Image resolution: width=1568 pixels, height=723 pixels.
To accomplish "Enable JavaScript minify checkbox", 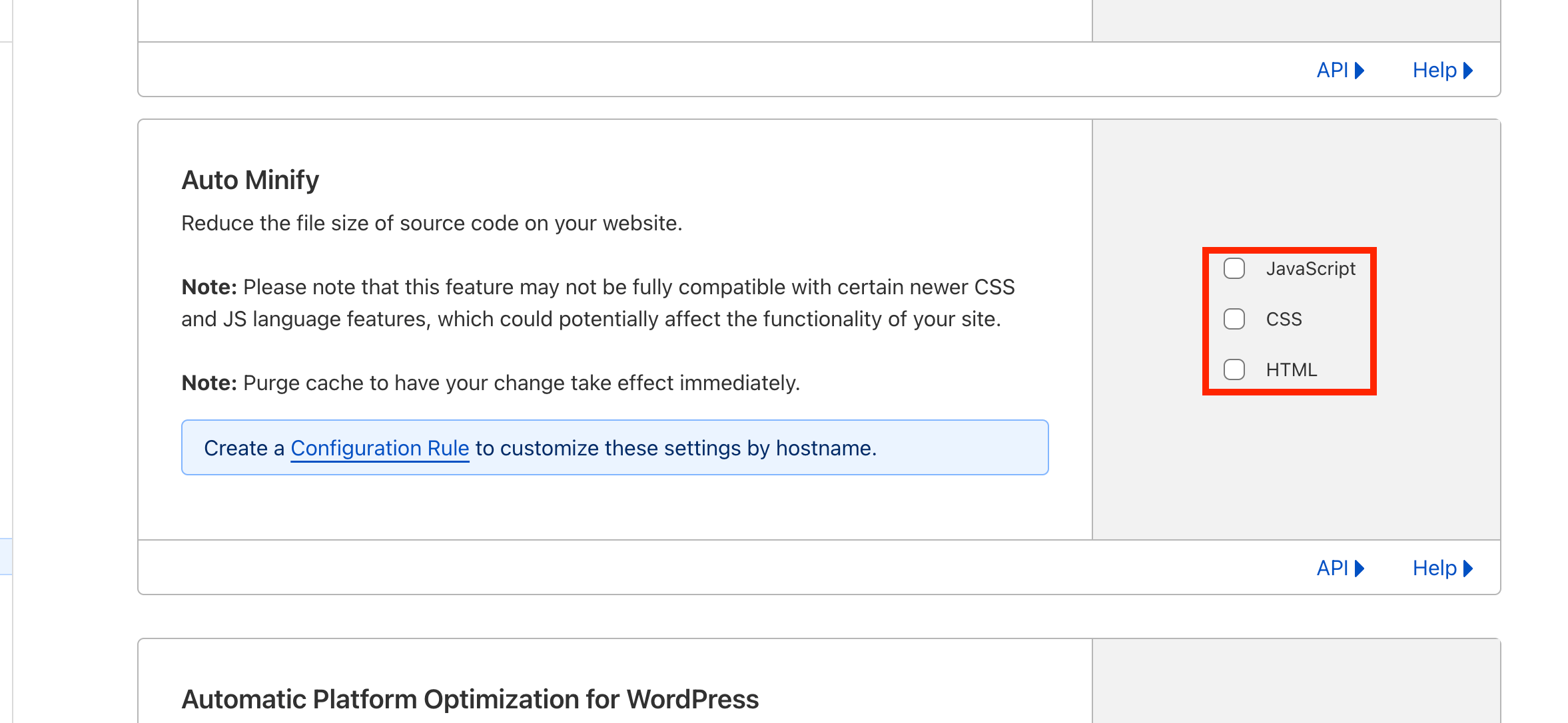I will pyautogui.click(x=1234, y=268).
